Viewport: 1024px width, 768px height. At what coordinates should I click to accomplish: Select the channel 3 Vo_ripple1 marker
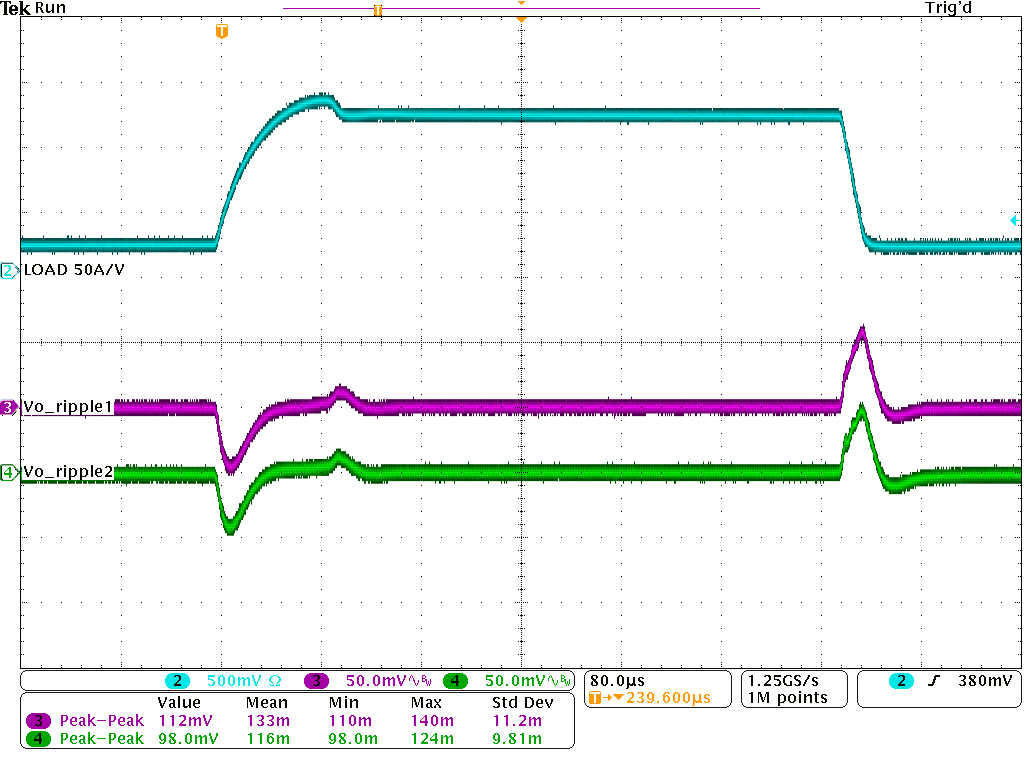pos(8,407)
